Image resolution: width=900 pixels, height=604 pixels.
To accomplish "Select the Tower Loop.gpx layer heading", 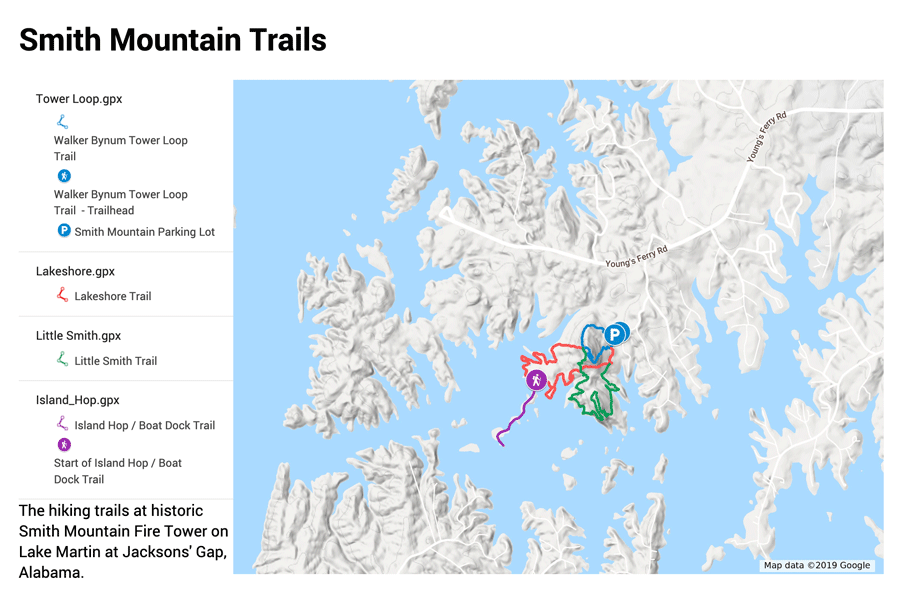I will coord(79,99).
